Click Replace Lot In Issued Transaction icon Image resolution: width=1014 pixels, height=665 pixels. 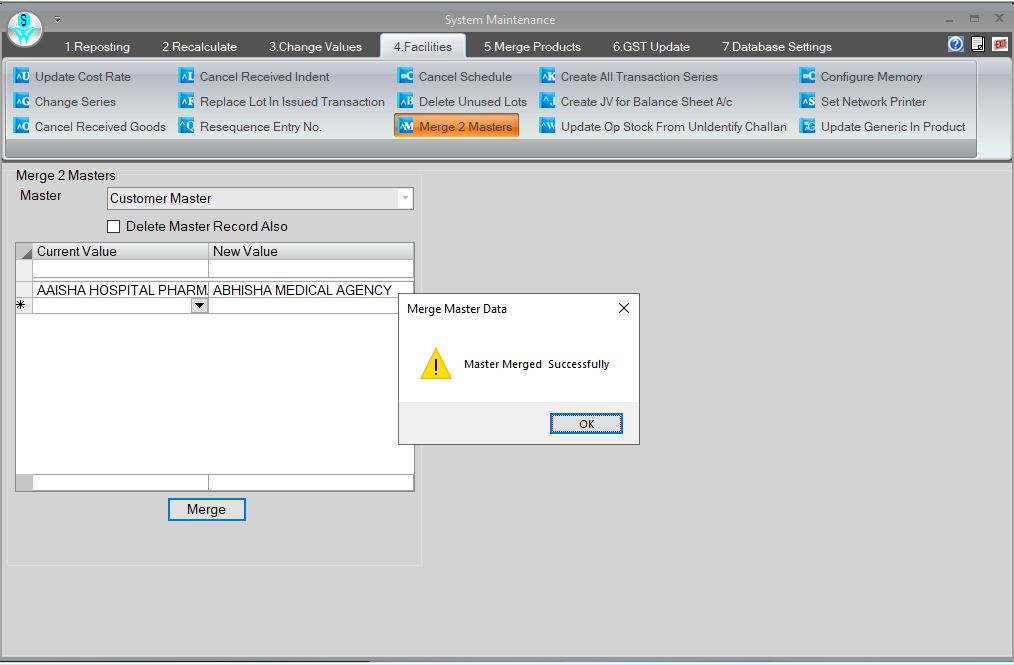(x=187, y=102)
